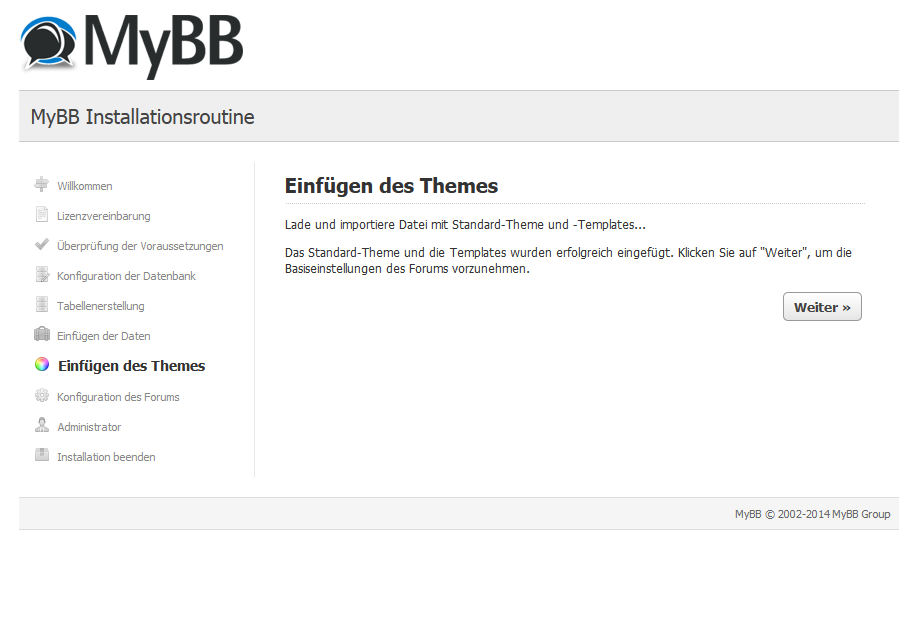Select the Konfiguration des Forums step text
Image resolution: width=917 pixels, height=622 pixels.
coord(118,397)
